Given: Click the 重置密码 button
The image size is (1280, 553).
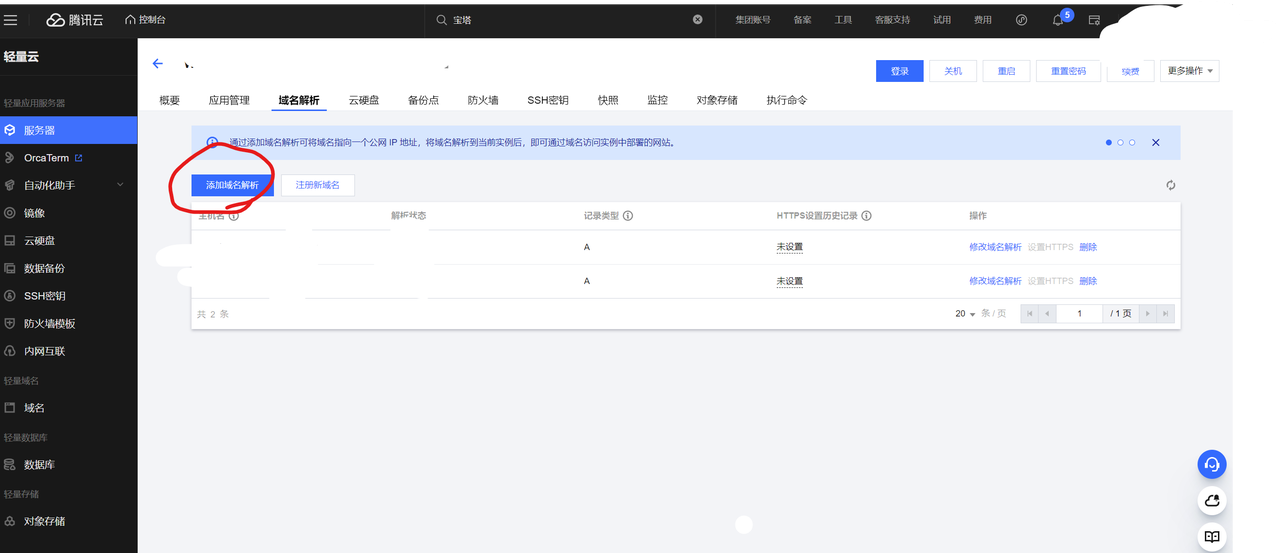Looking at the screenshot, I should click(1068, 71).
